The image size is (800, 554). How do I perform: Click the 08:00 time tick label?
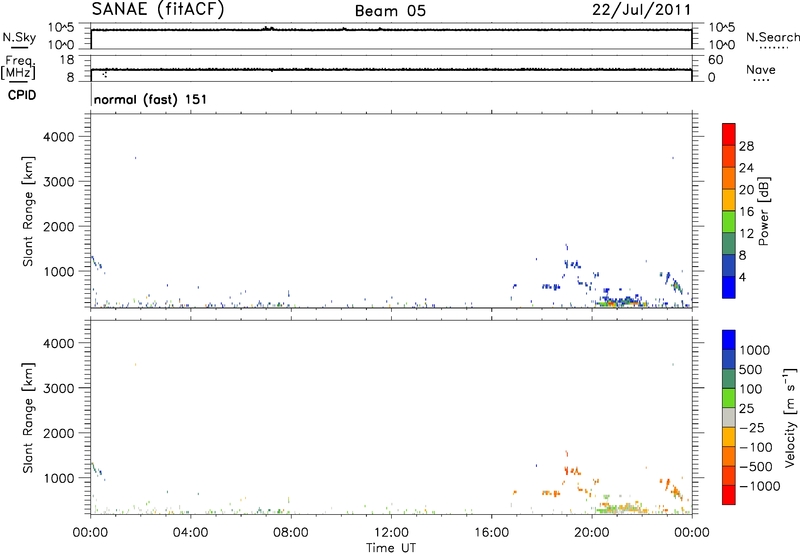291,533
